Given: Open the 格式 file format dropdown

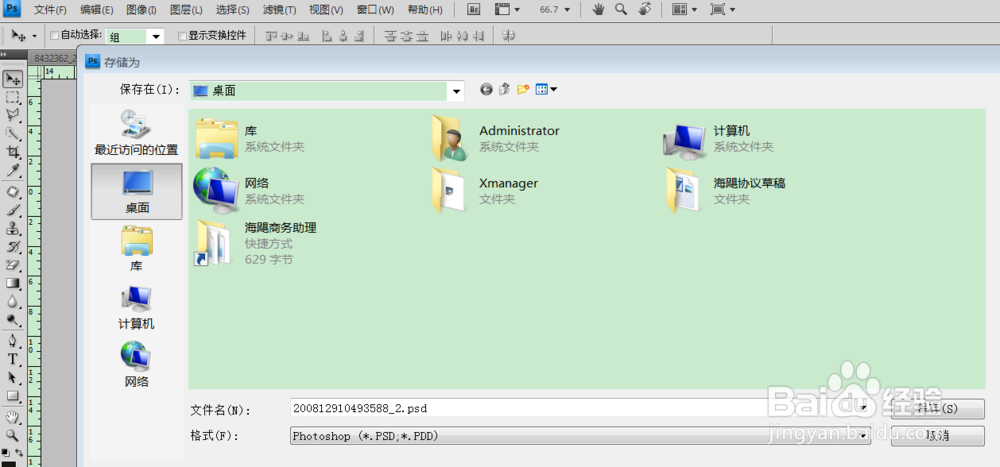Looking at the screenshot, I should 864,436.
